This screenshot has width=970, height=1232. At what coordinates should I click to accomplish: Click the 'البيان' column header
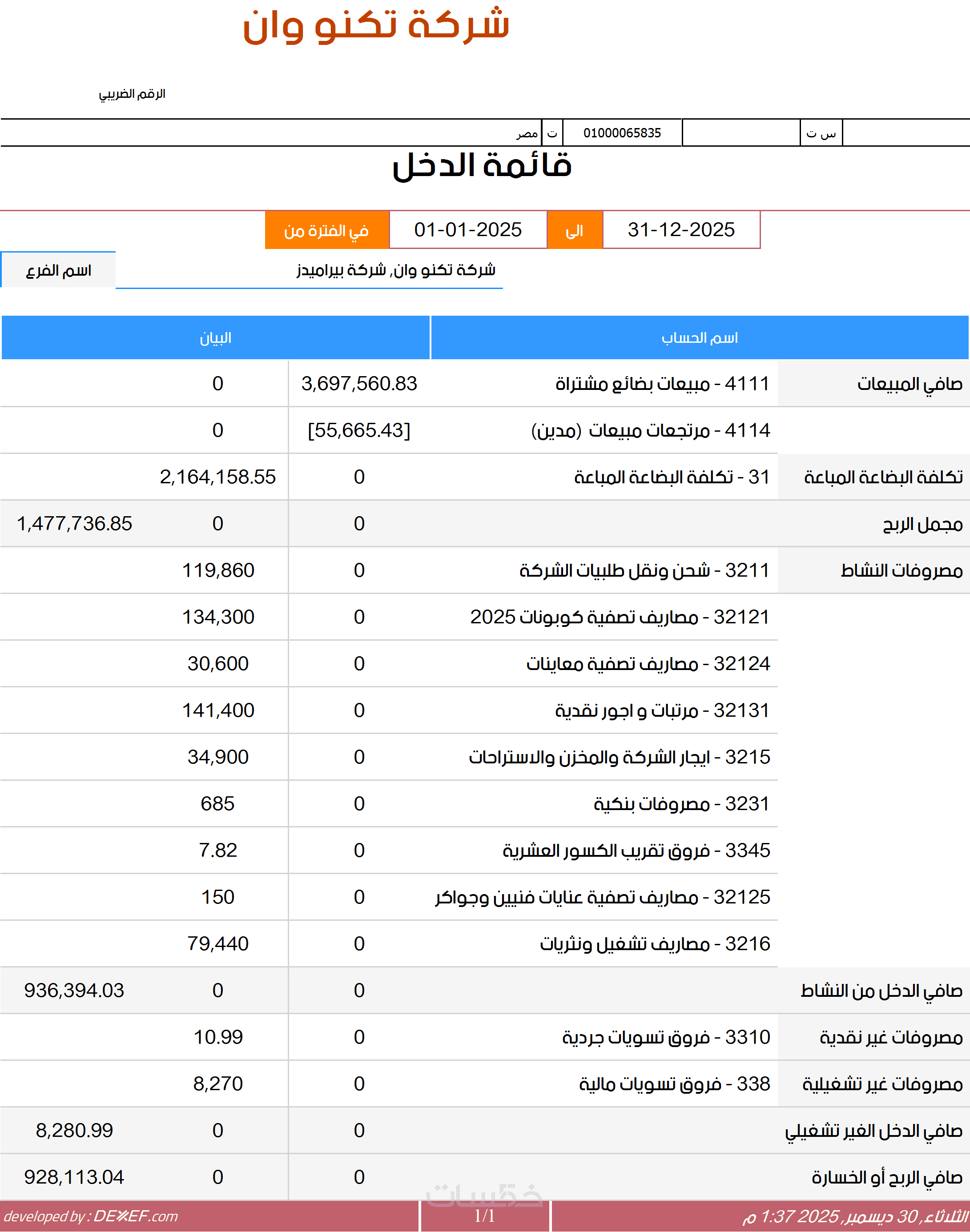pyautogui.click(x=215, y=338)
